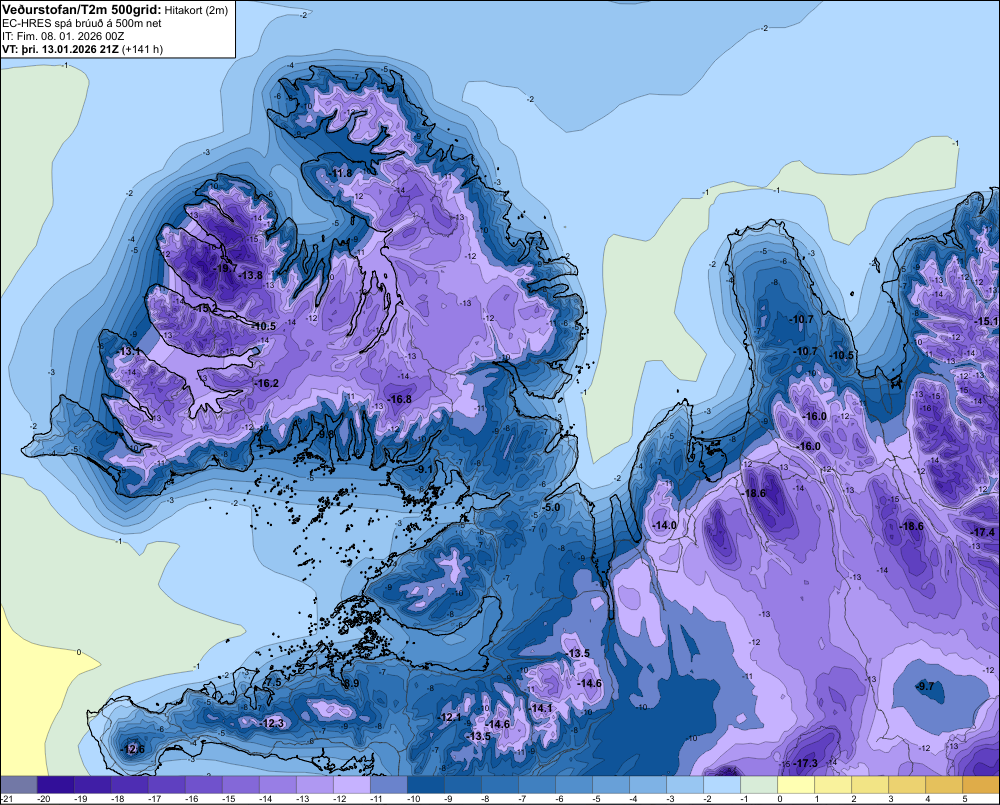Pick the legend swatch above the -17 label
The height and width of the screenshot is (805, 1000).
(x=167, y=784)
